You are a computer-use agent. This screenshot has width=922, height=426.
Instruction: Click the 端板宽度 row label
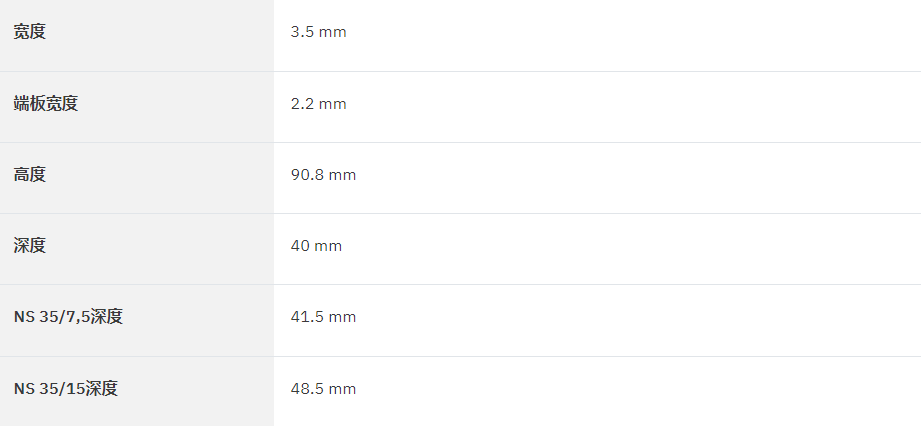(x=45, y=104)
